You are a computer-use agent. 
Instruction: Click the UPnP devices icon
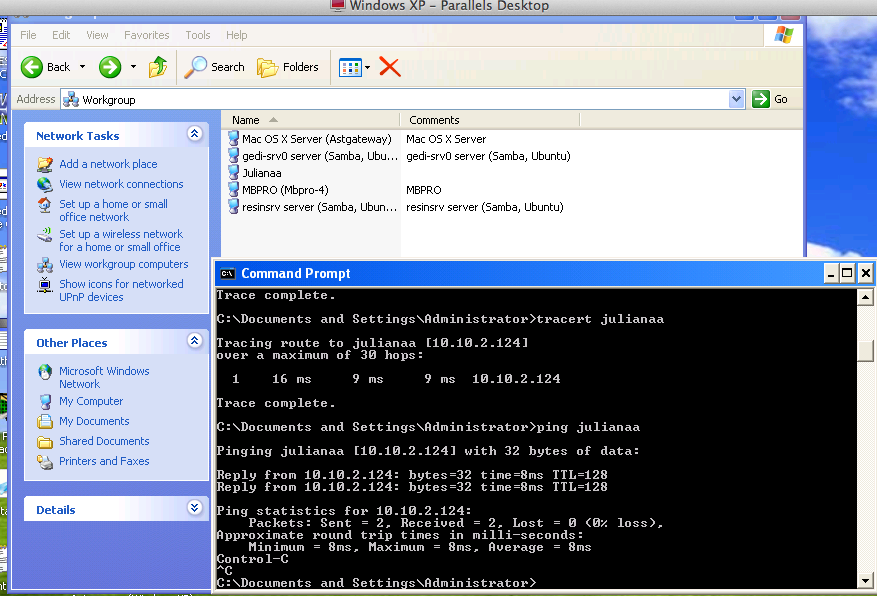[45, 285]
